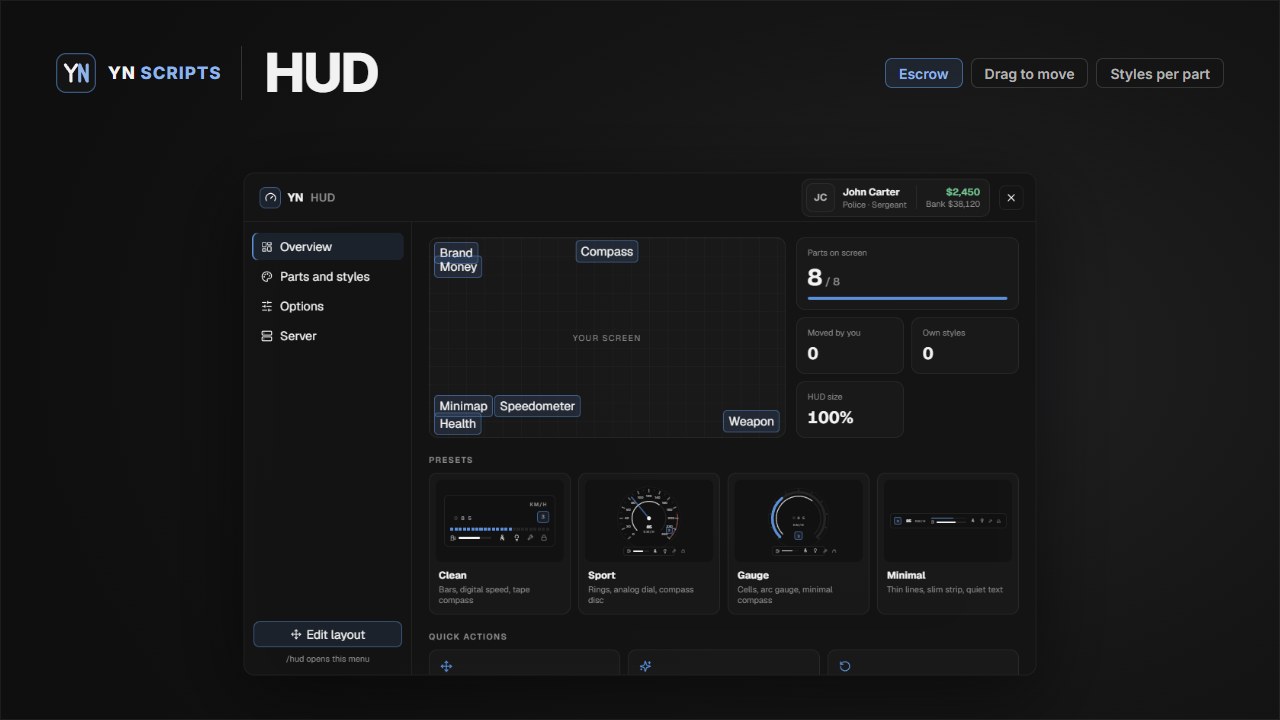Click the Edit layout button

(x=328, y=634)
